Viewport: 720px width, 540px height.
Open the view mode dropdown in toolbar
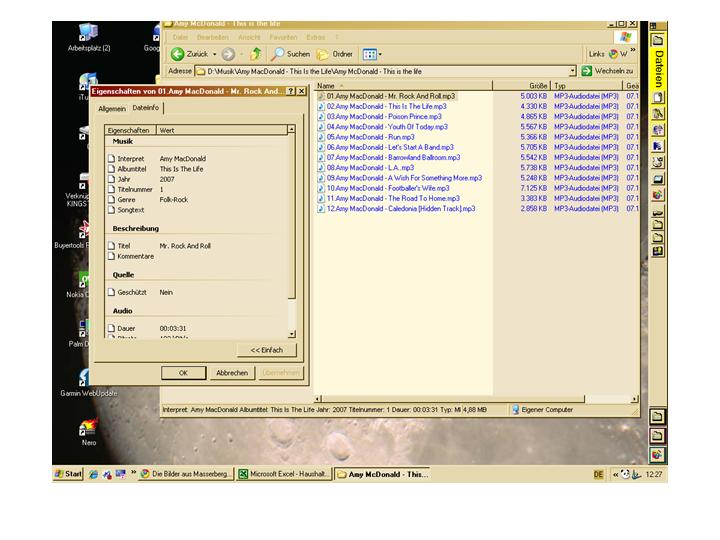tap(372, 54)
